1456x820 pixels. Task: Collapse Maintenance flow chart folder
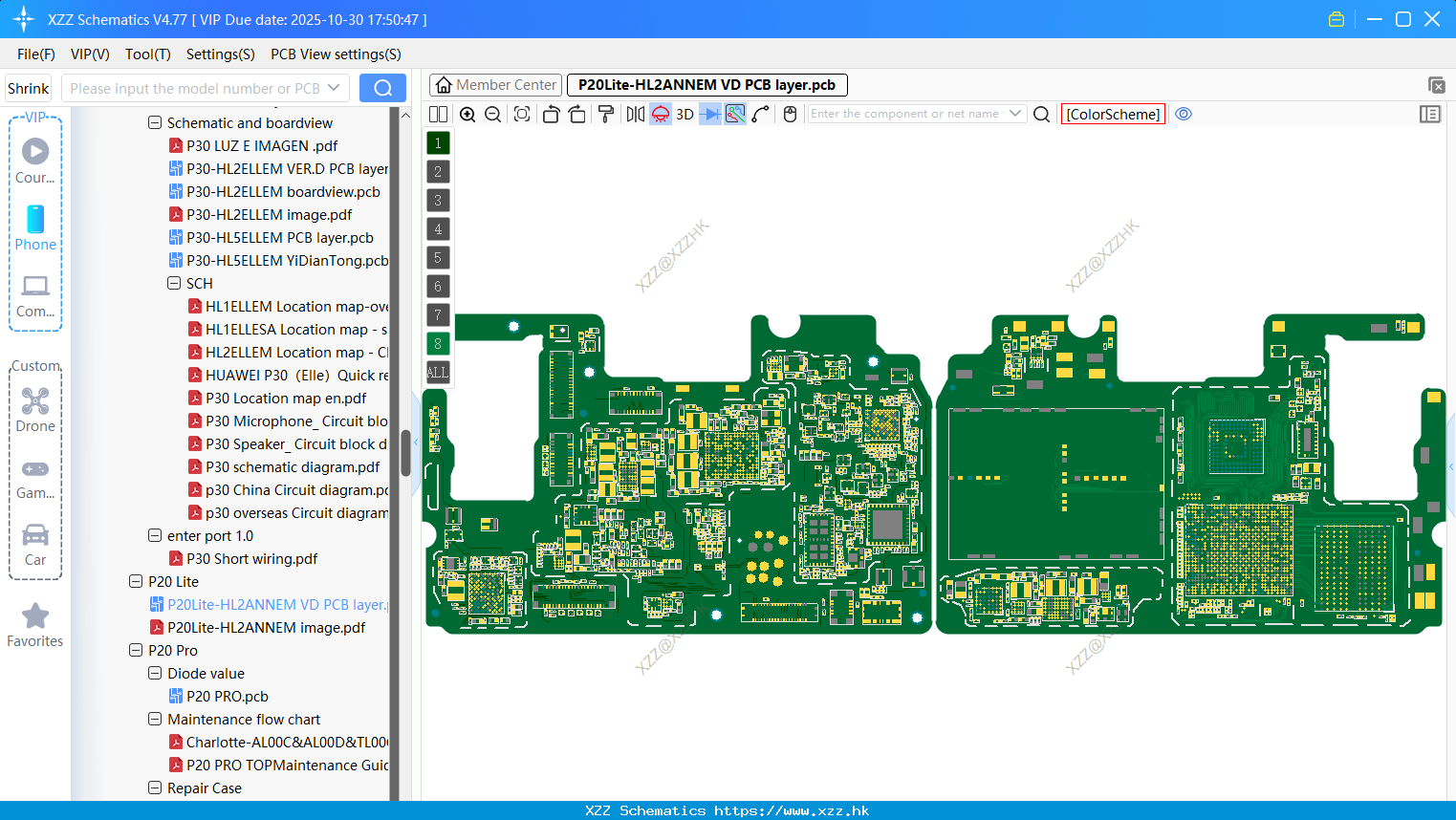click(x=155, y=720)
